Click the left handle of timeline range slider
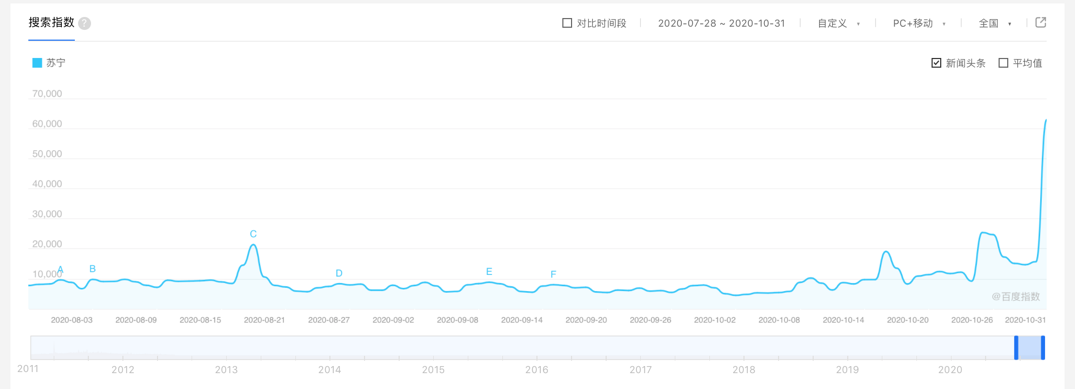This screenshot has width=1075, height=389. tap(1016, 348)
